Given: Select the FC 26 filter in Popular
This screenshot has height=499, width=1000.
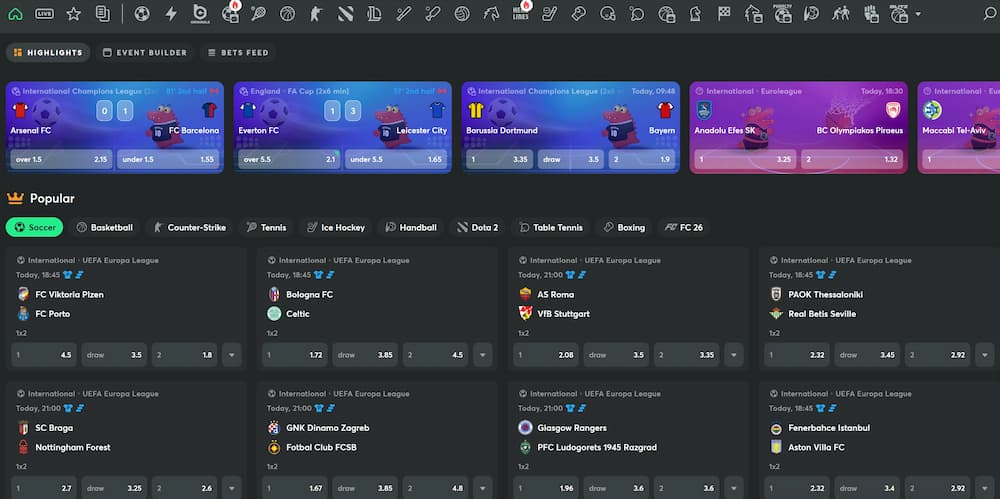Looking at the screenshot, I should [684, 227].
